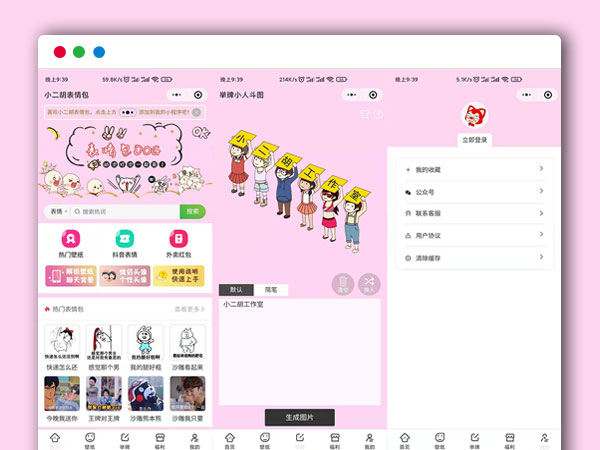Click the shirt icon above the sign characters
This screenshot has width=600, height=450.
365,114
